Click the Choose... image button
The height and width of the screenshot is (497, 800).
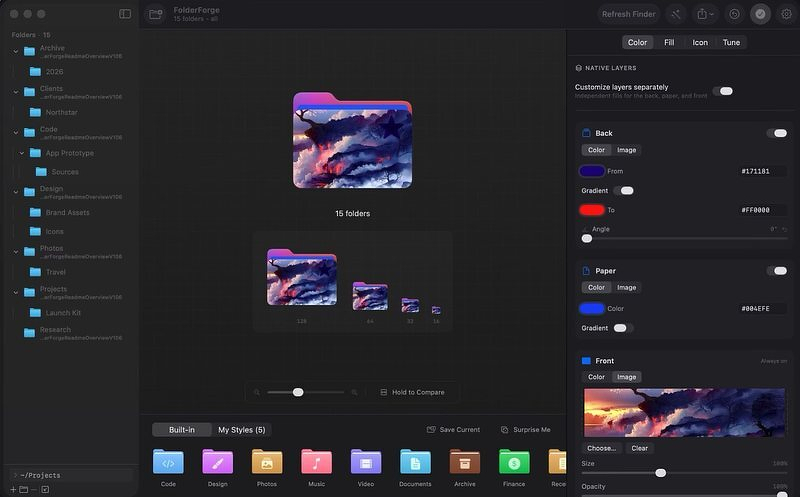click(602, 448)
